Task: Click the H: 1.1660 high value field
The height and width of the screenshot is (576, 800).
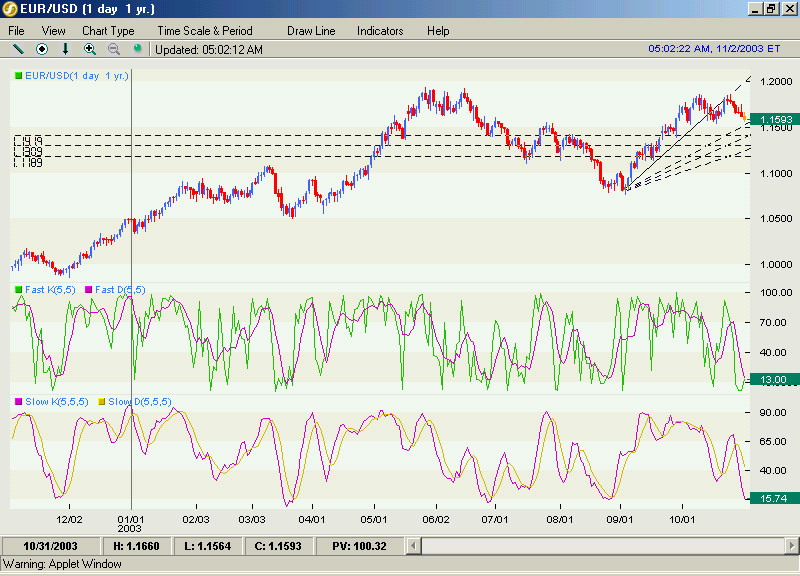Action: click(x=136, y=546)
